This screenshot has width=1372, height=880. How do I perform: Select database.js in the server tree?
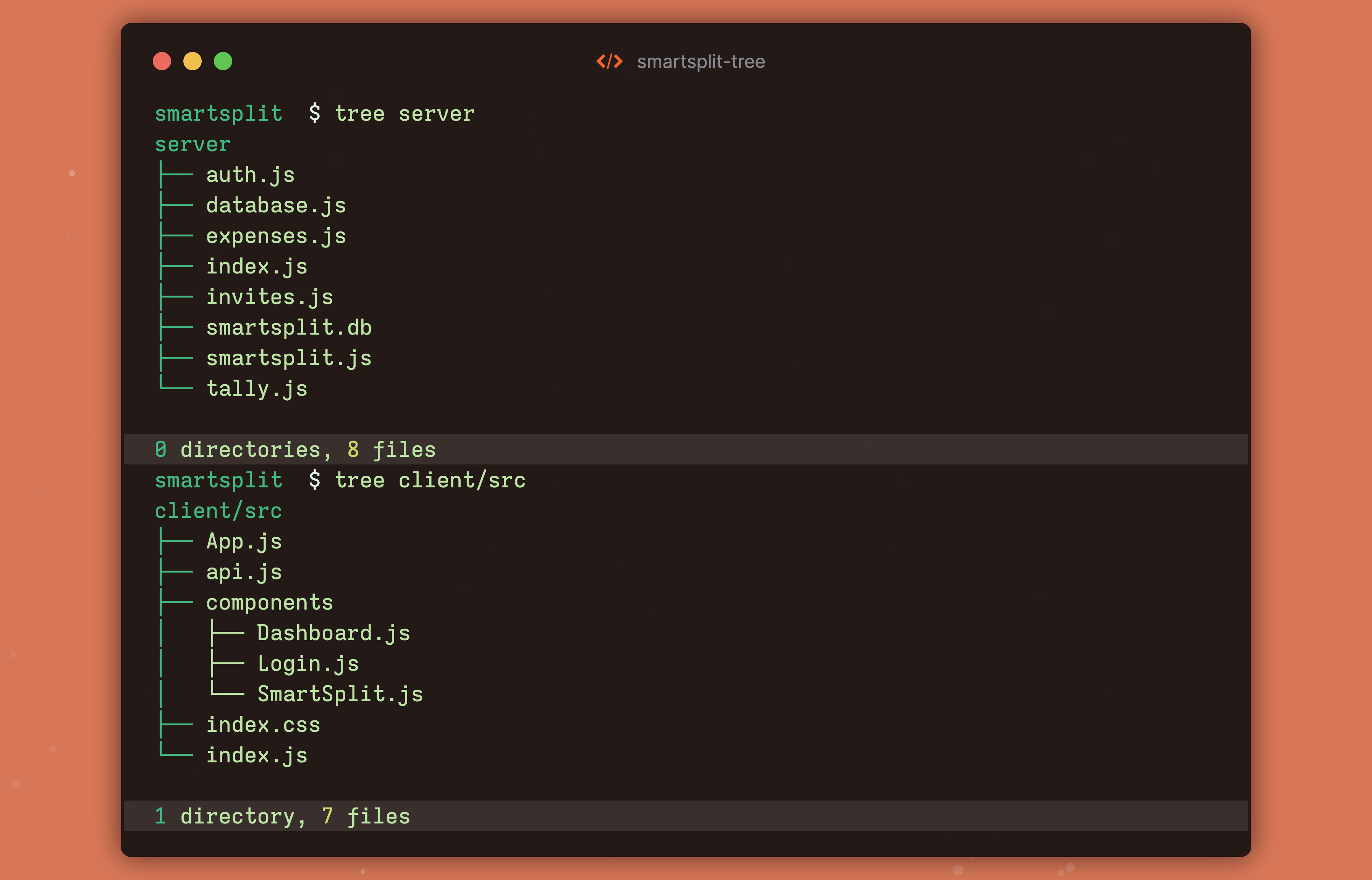276,206
